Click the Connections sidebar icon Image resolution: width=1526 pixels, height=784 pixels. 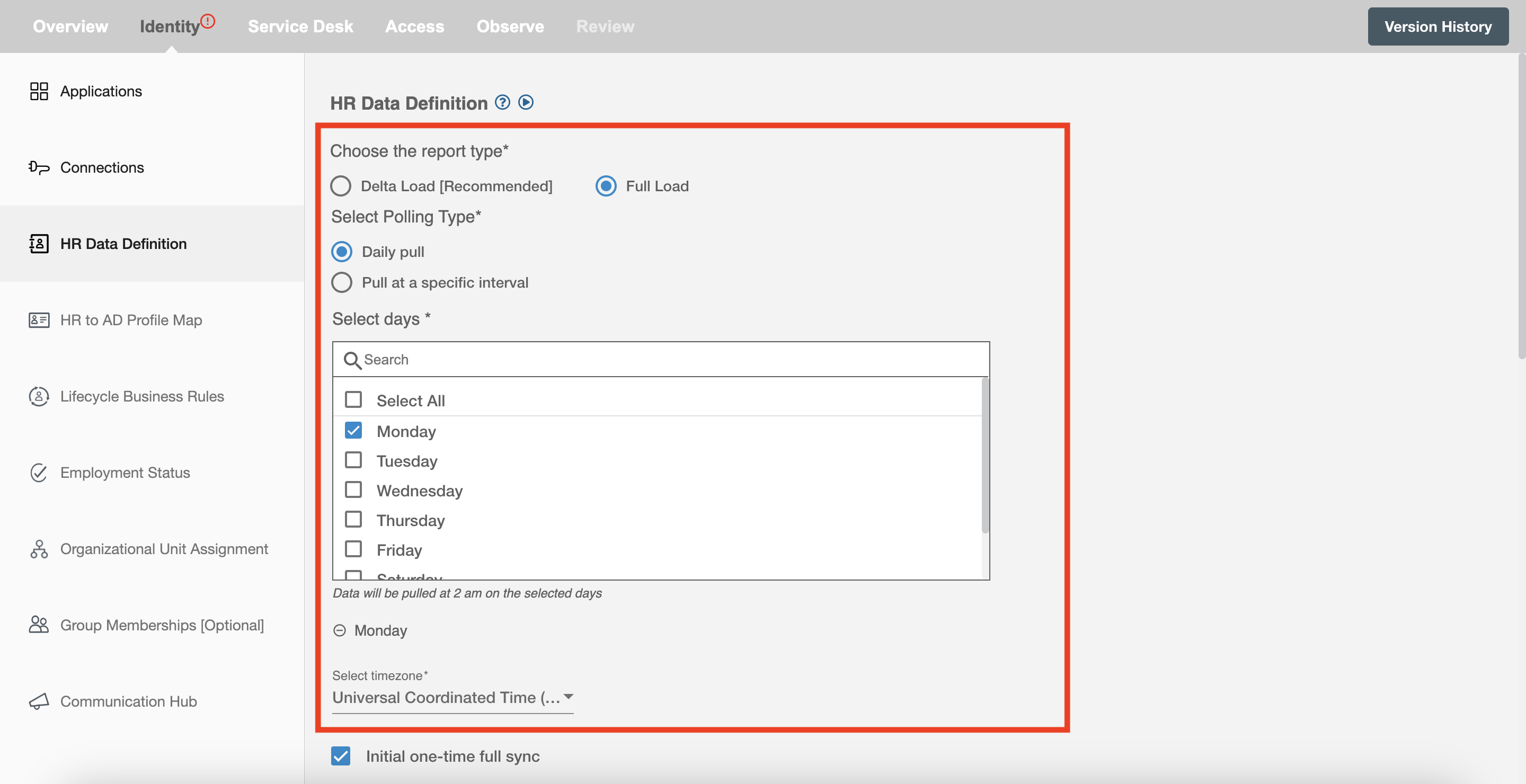click(x=37, y=167)
